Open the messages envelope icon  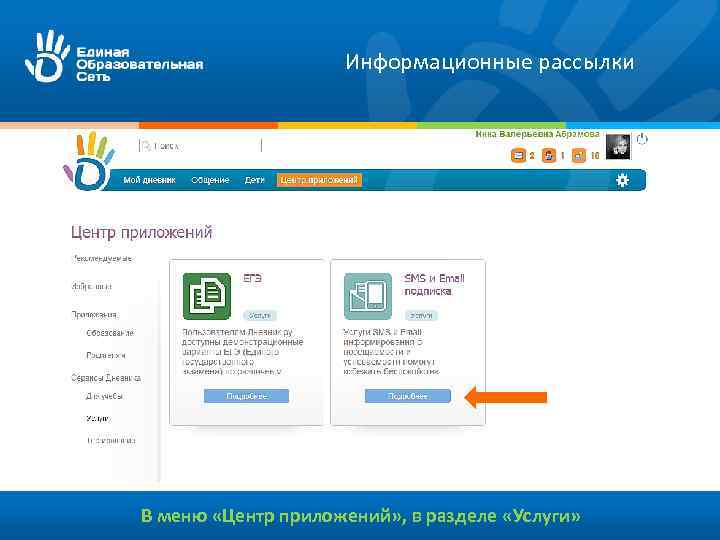click(x=518, y=156)
